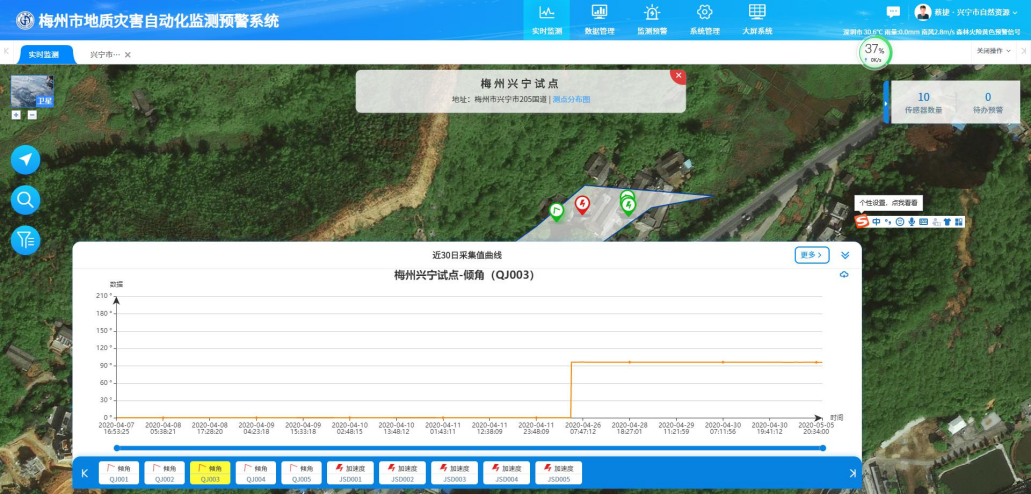Select the green lightning map marker
Viewport: 1031px width, 494px height.
[629, 207]
